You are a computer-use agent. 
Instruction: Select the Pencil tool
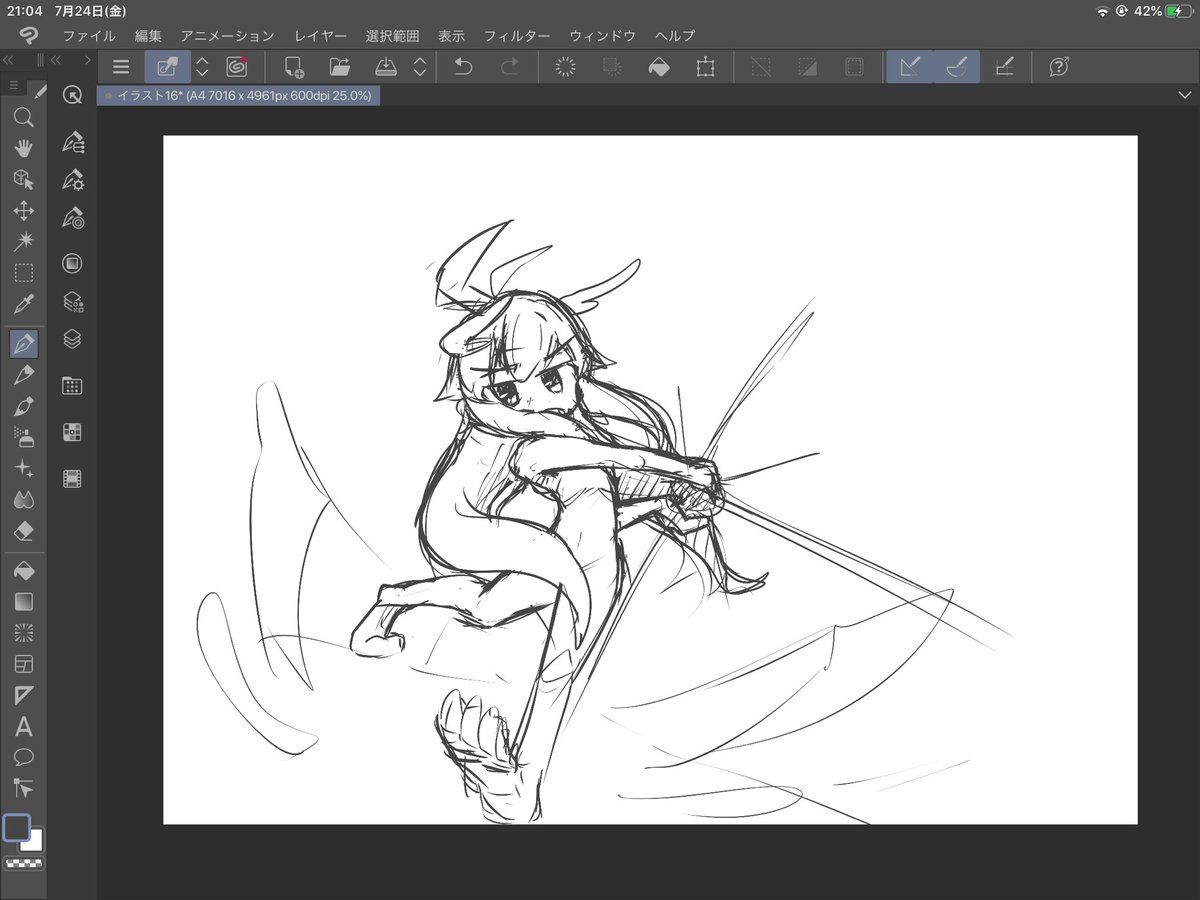point(24,375)
